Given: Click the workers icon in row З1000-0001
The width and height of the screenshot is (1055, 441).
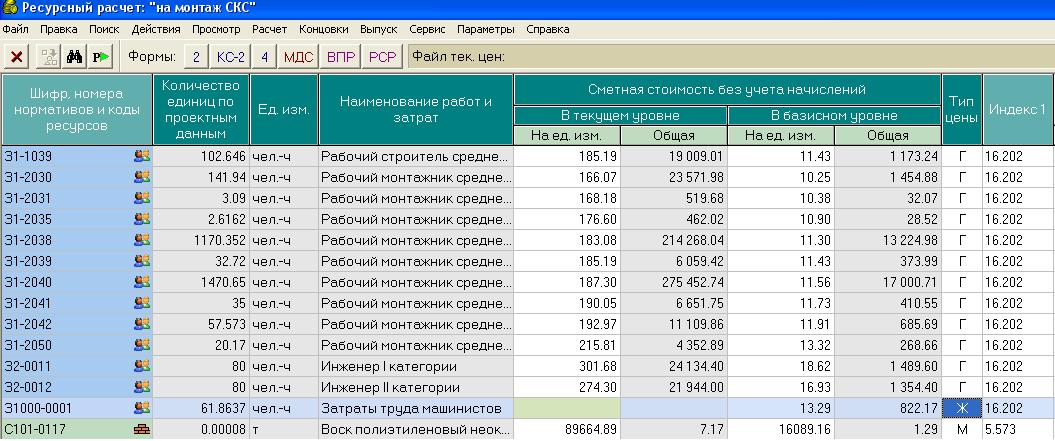Looking at the screenshot, I should click(x=142, y=407).
